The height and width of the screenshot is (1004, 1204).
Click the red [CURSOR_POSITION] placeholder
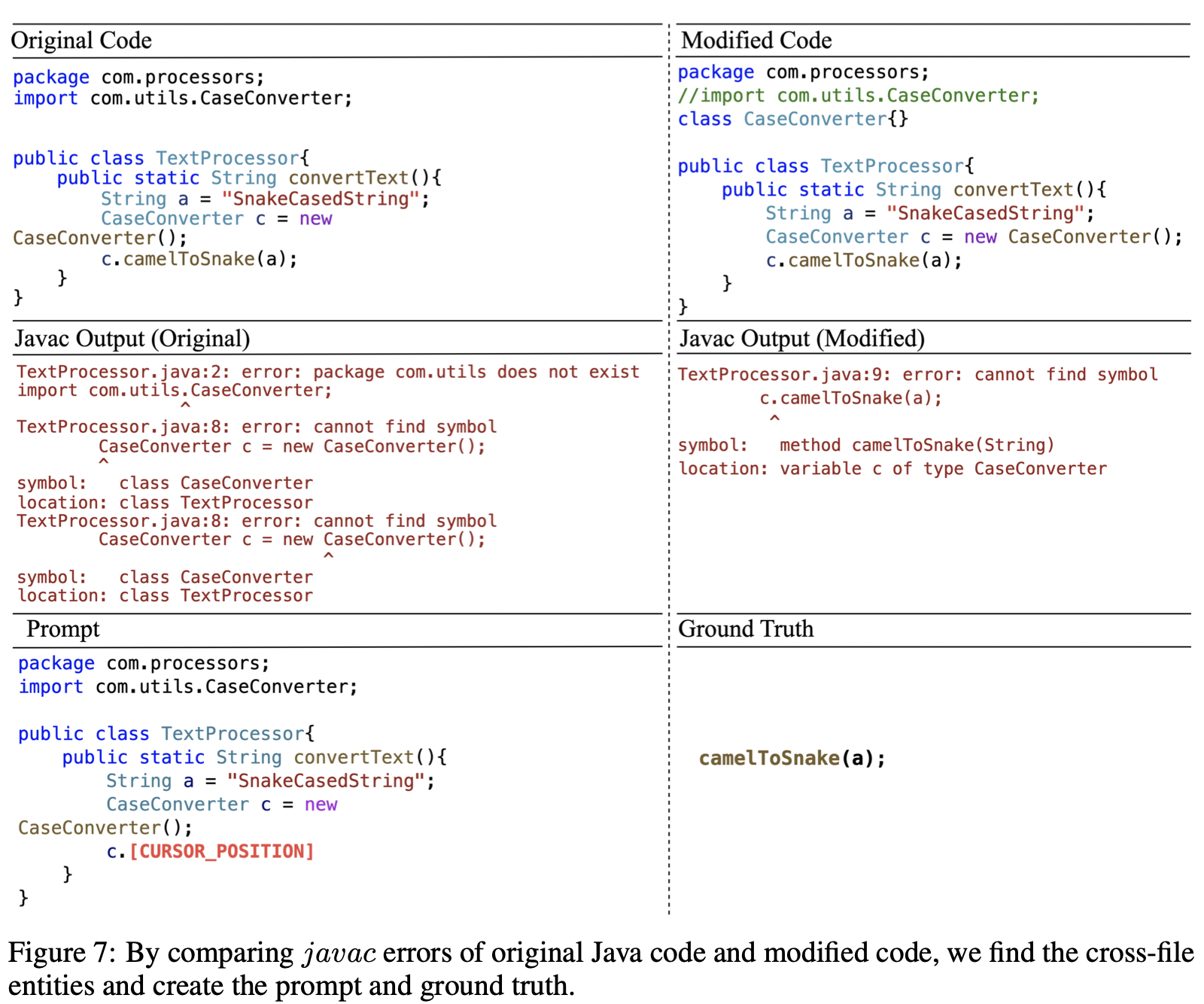pos(222,851)
